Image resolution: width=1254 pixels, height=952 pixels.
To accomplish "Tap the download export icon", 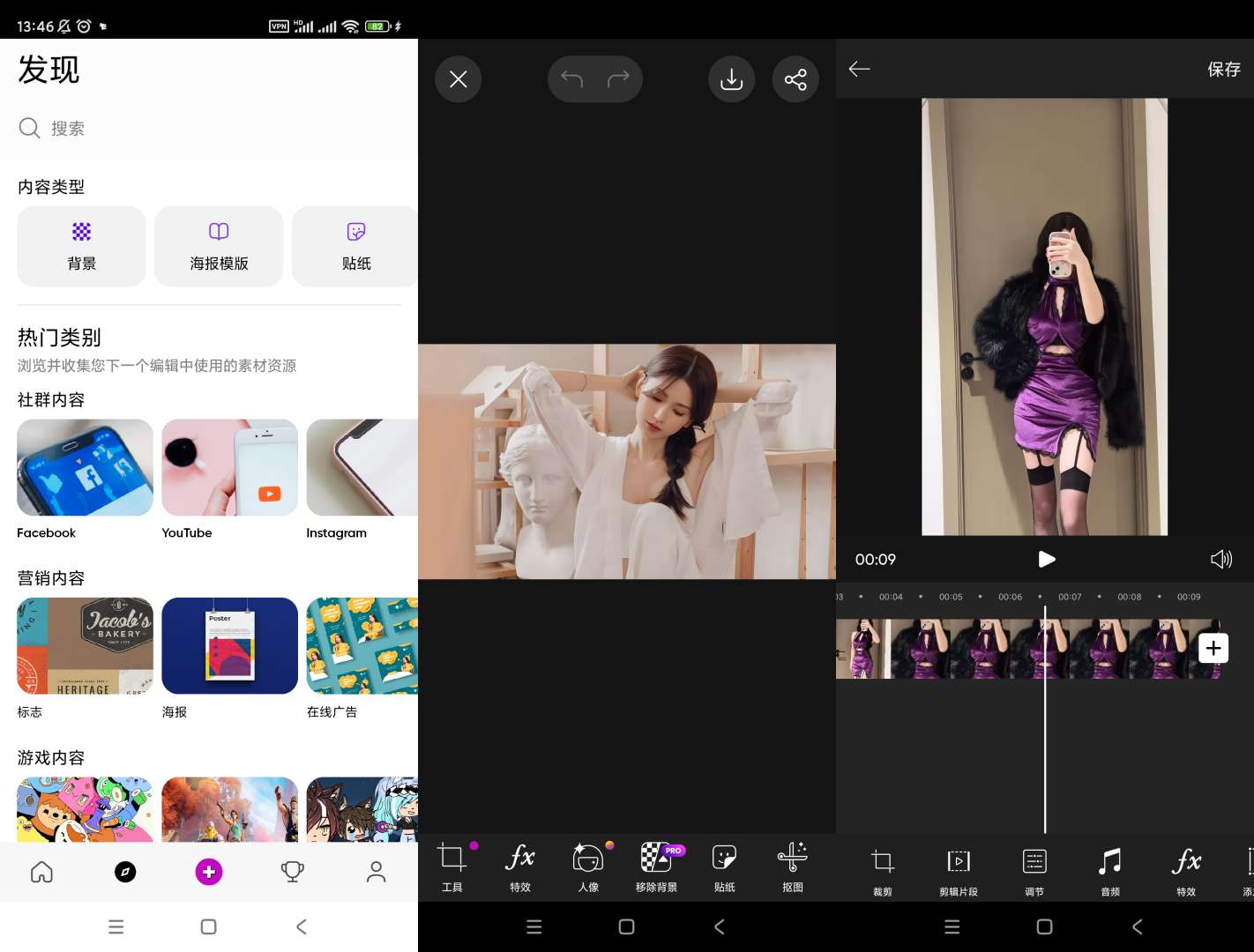I will tap(731, 78).
